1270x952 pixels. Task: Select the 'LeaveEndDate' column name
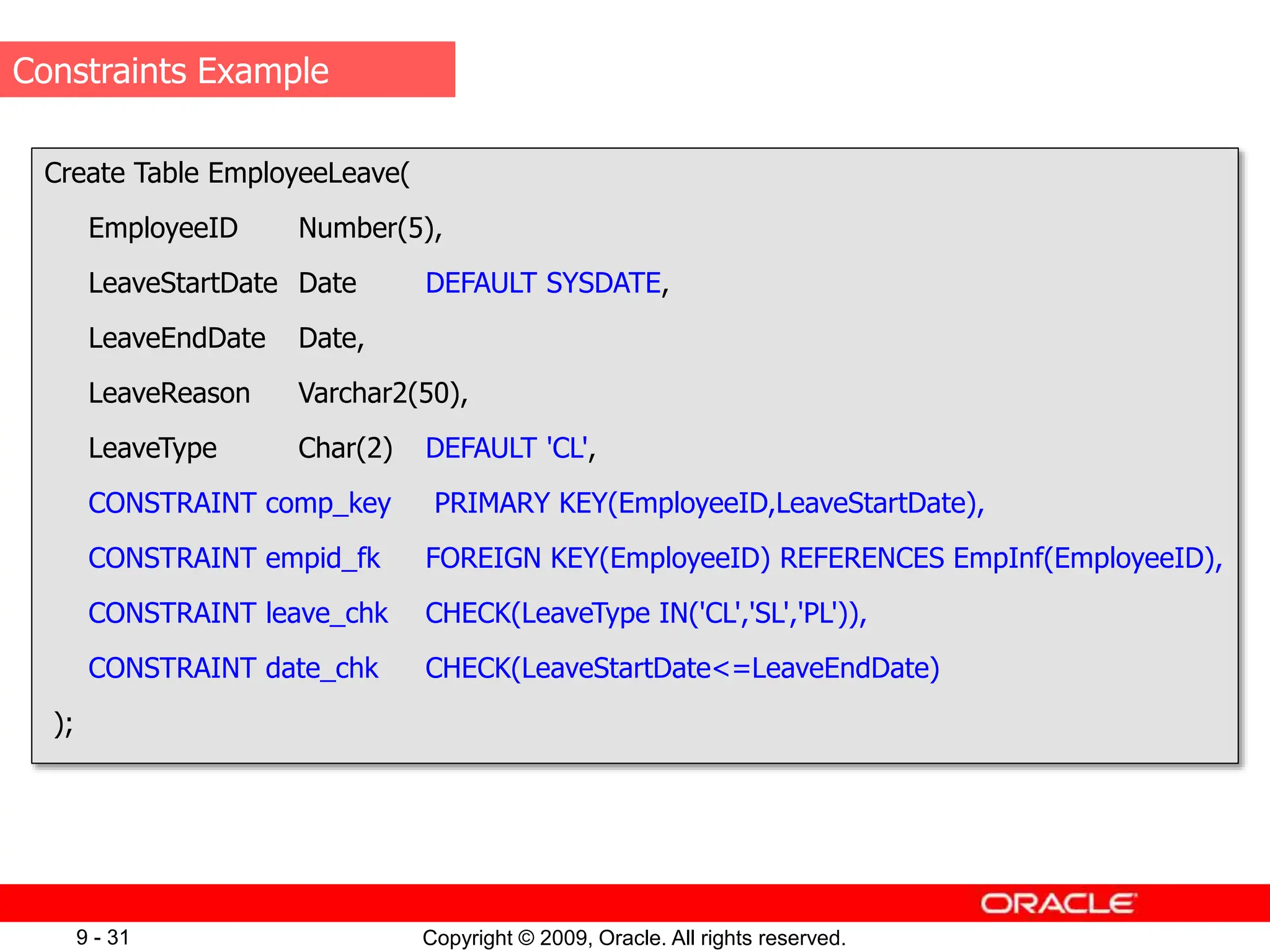177,338
